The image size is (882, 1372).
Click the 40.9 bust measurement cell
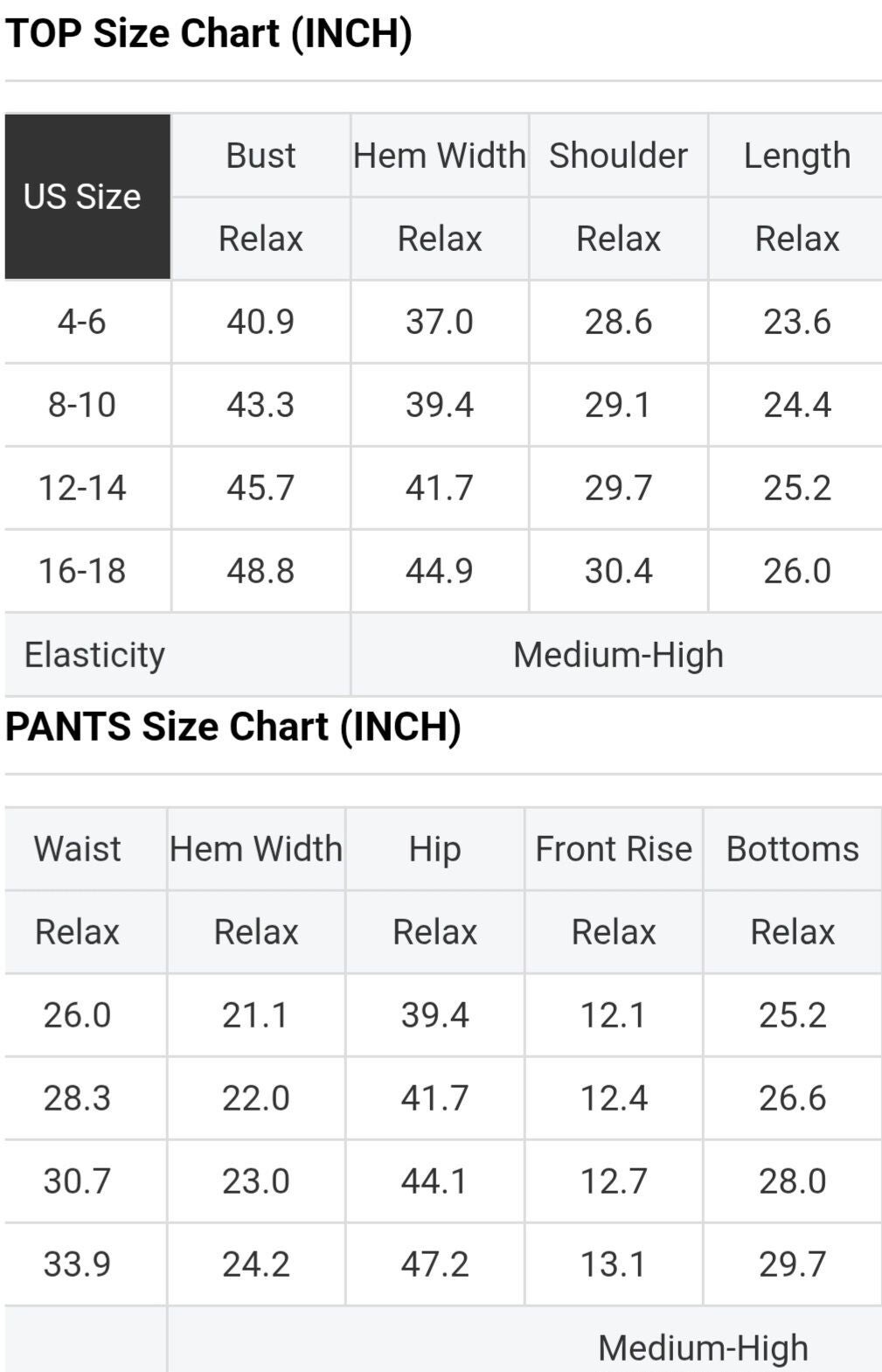pyautogui.click(x=260, y=322)
